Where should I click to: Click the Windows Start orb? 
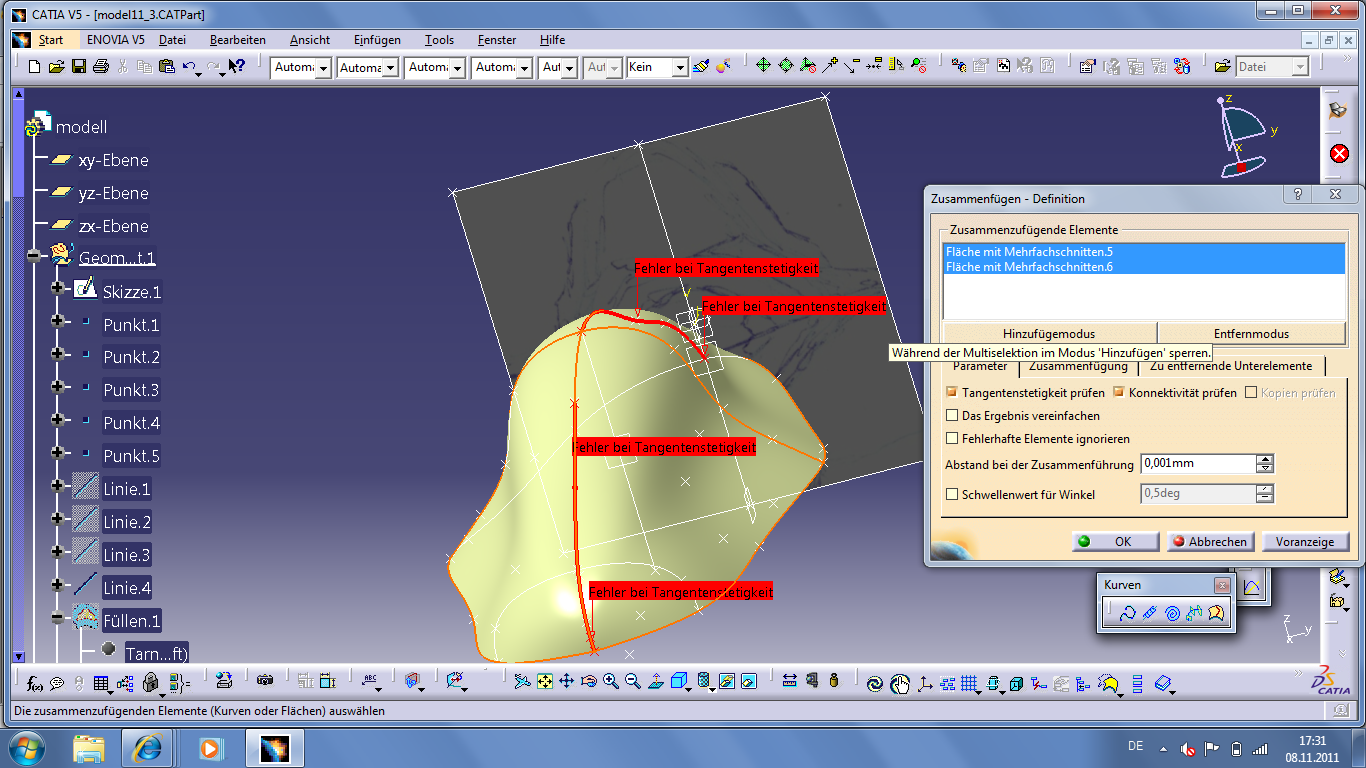click(x=26, y=748)
